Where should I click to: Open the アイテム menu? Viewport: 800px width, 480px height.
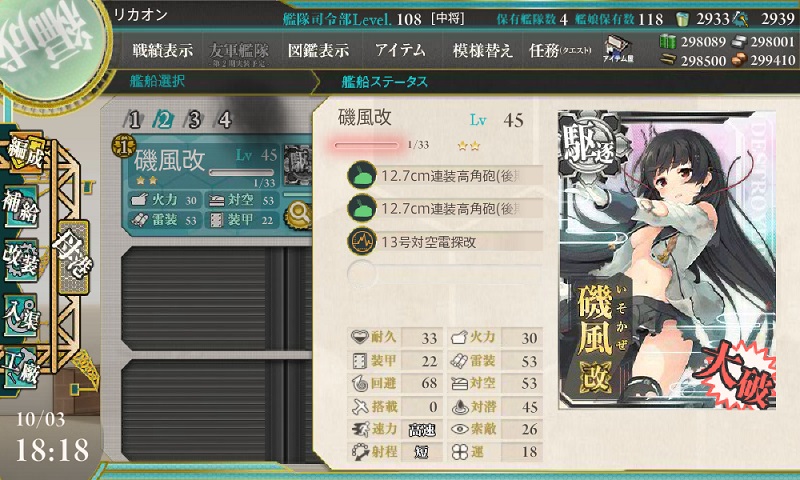coord(401,50)
